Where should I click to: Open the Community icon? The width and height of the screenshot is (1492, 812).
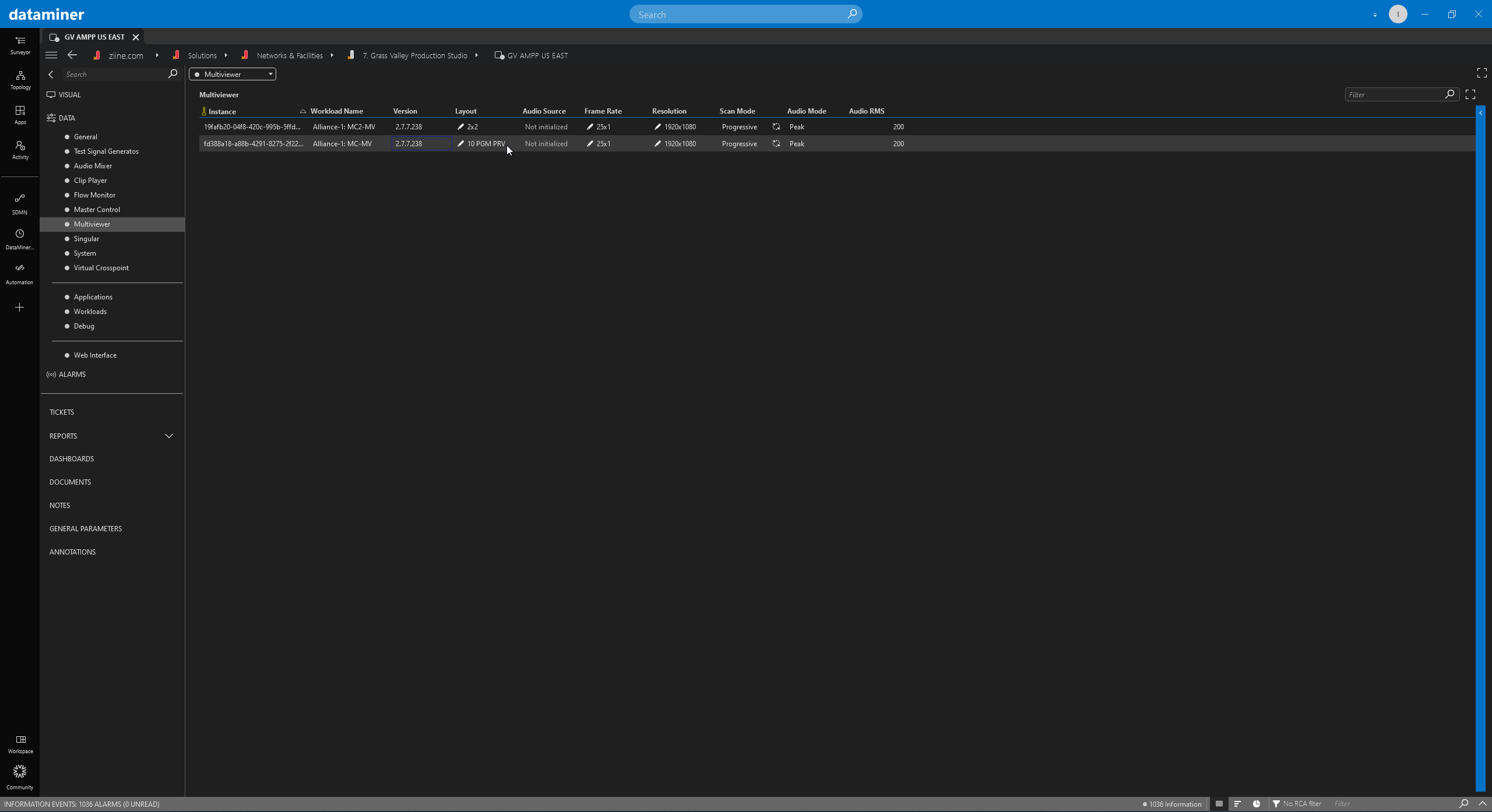[x=20, y=778]
